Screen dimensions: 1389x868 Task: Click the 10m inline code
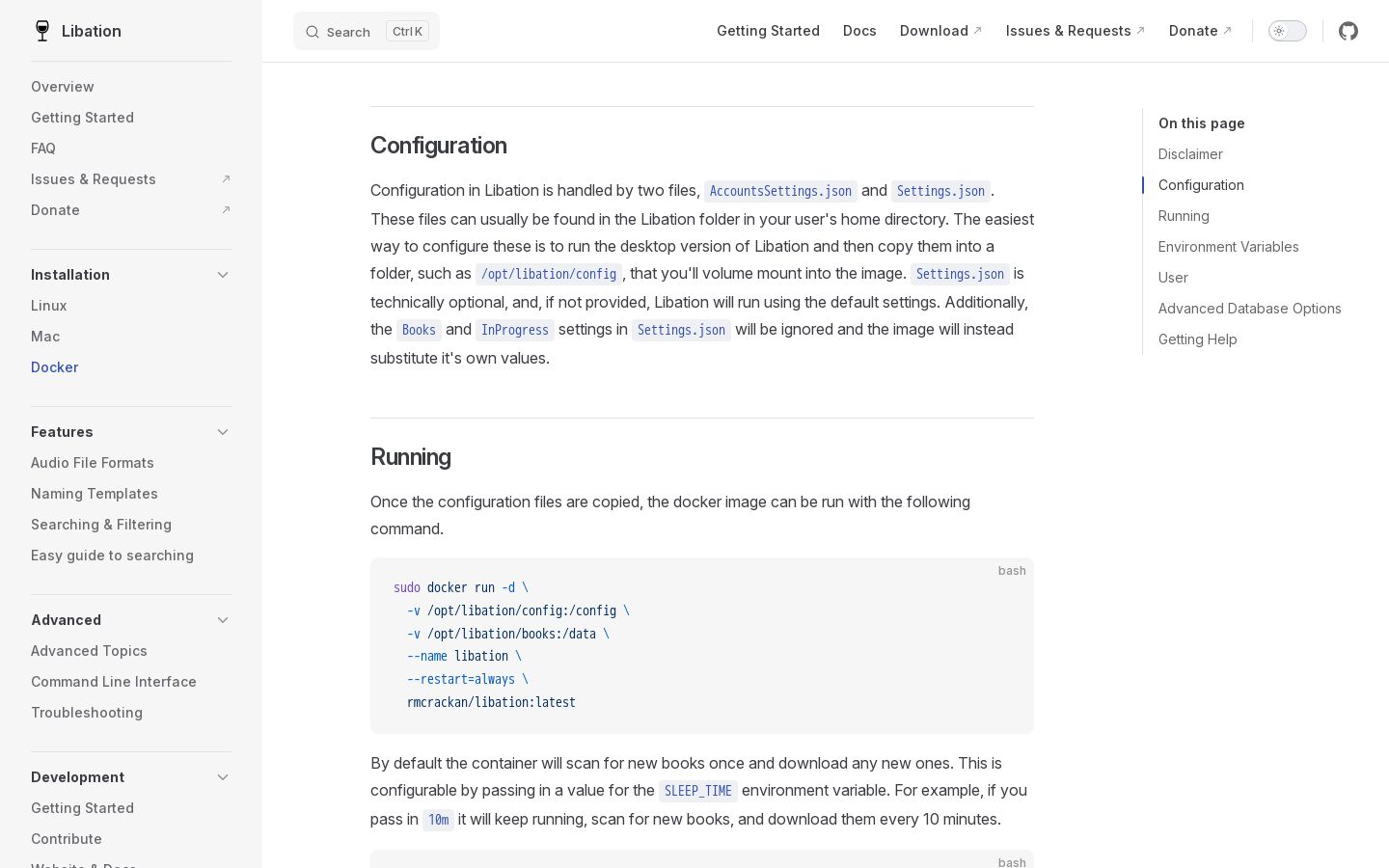pos(439,820)
